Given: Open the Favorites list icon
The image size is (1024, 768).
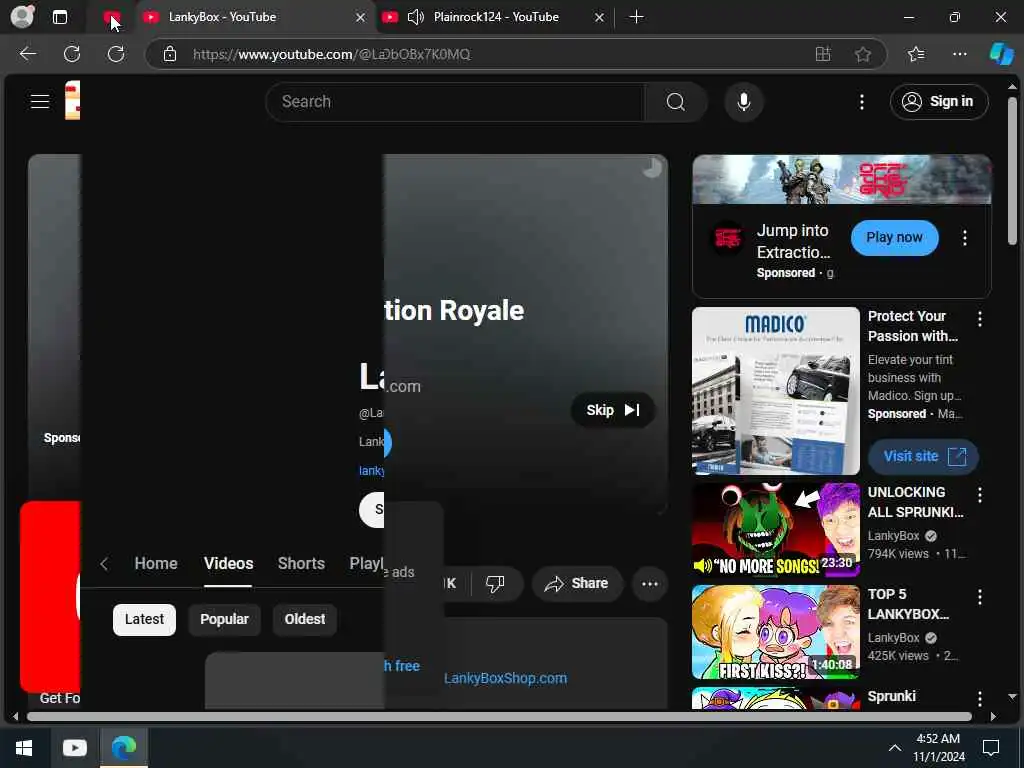Looking at the screenshot, I should 916,54.
